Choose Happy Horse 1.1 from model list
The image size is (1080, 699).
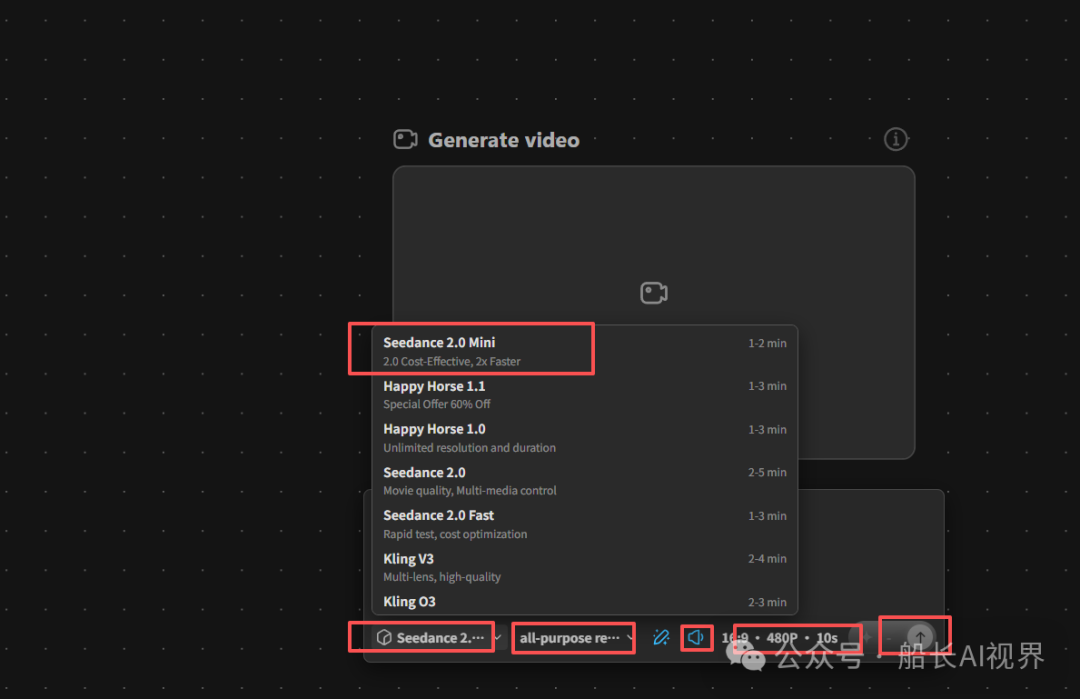(x=584, y=394)
